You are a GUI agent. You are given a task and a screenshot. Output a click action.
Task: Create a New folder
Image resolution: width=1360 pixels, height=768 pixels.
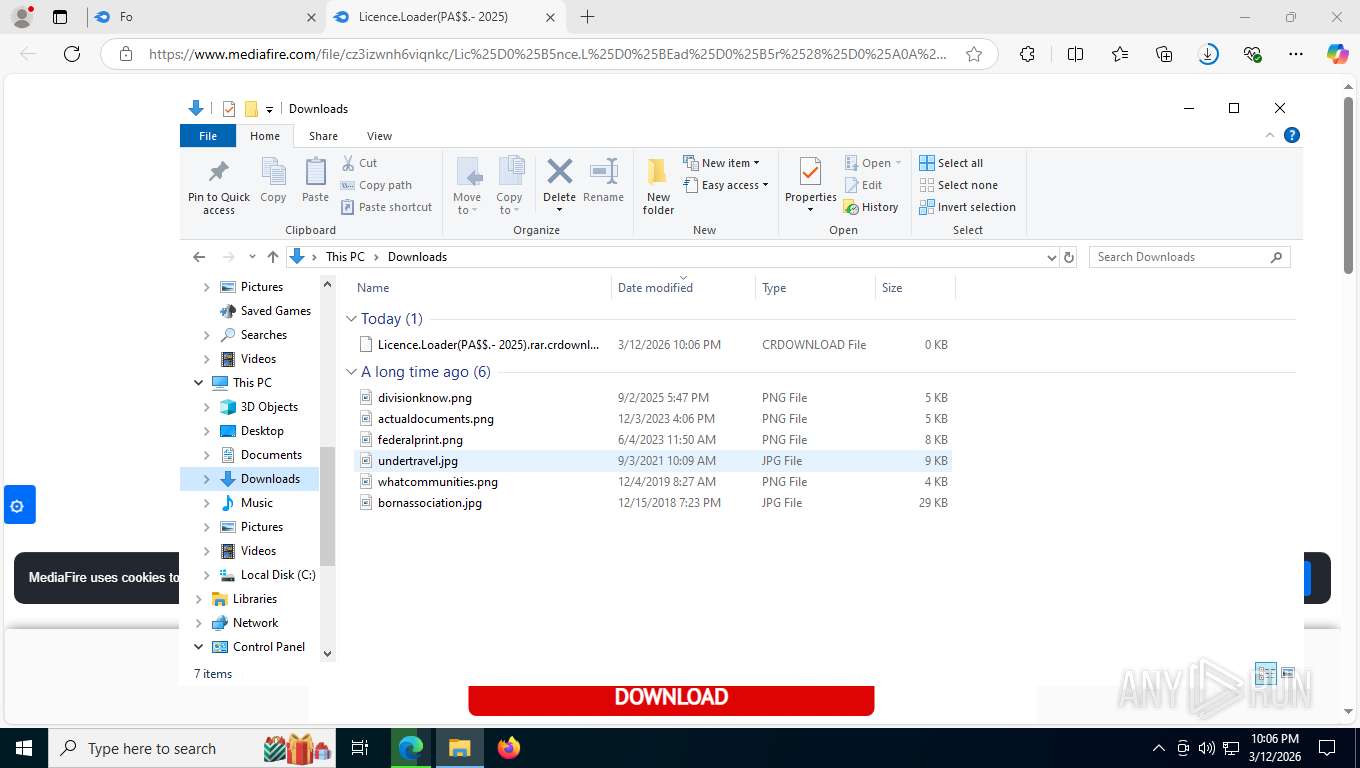658,186
